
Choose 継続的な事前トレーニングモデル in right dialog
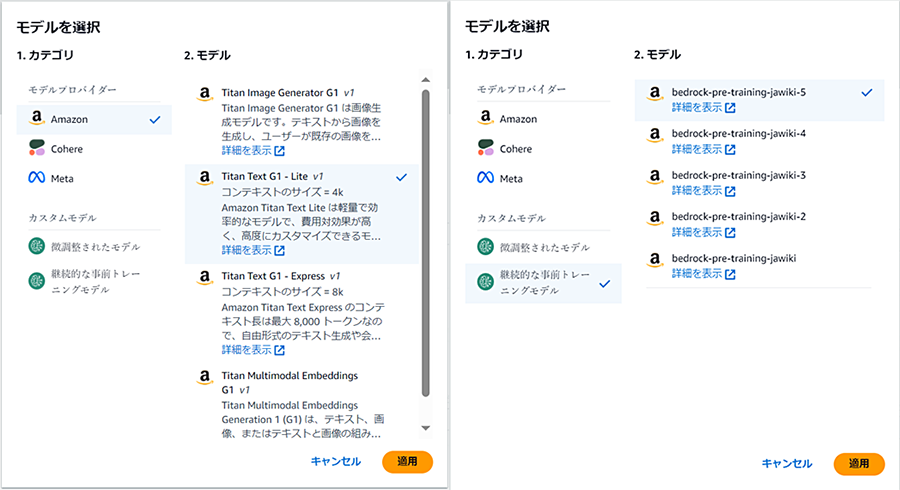543,283
